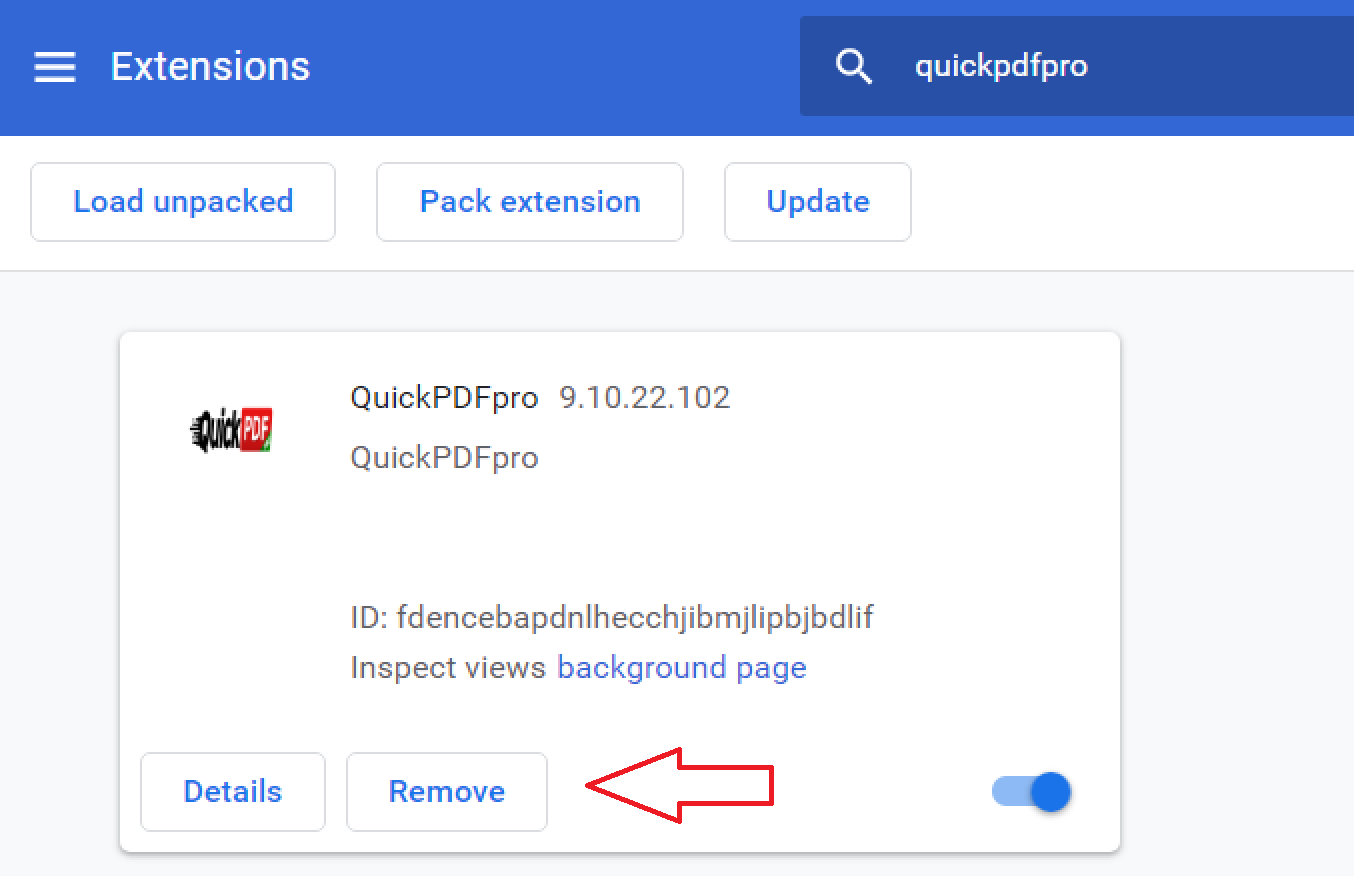Open QuickPDFpro Details
Viewport: 1354px width, 876px height.
233,792
